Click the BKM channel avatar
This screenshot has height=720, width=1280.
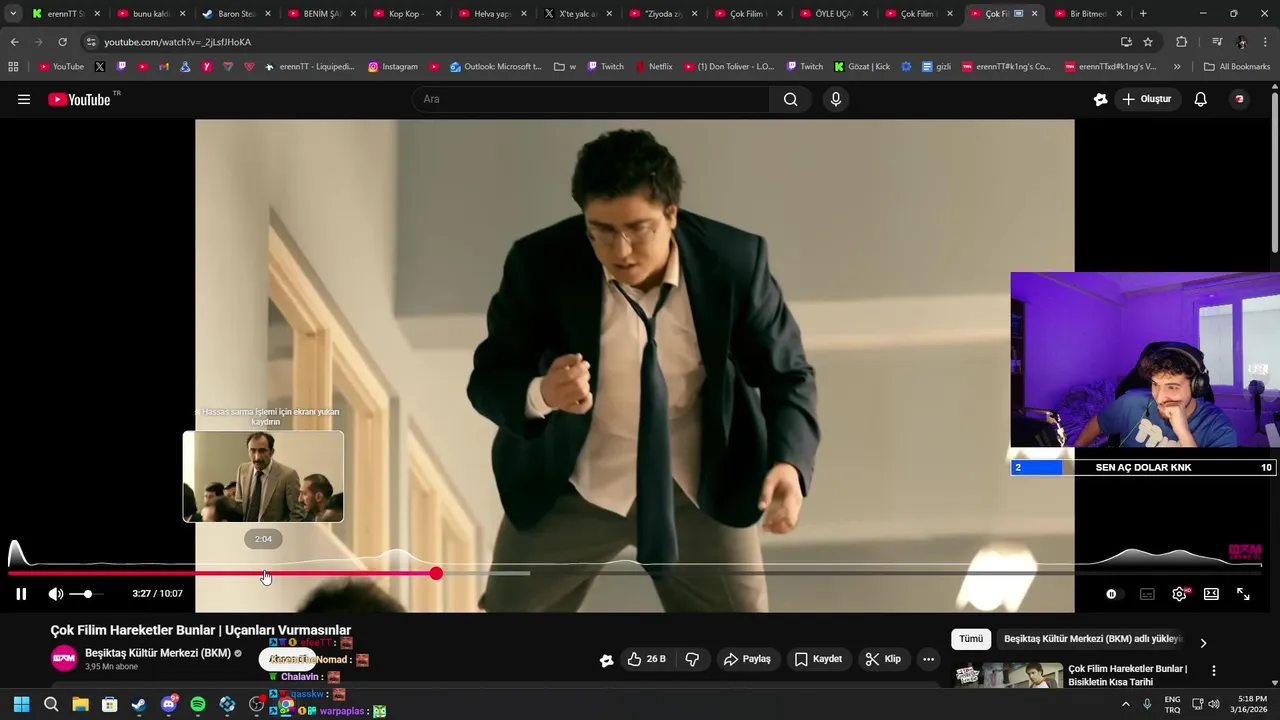coord(64,658)
